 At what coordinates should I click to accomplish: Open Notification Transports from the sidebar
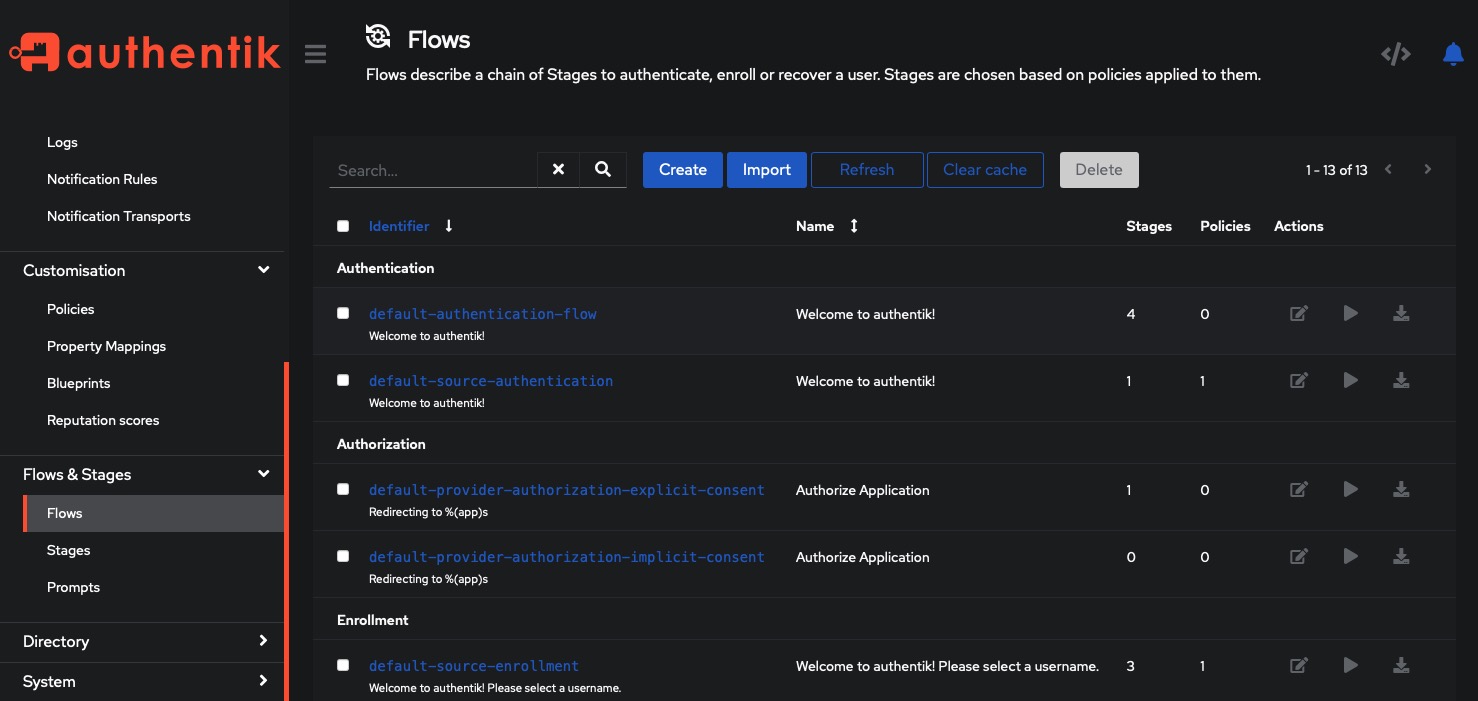[119, 216]
